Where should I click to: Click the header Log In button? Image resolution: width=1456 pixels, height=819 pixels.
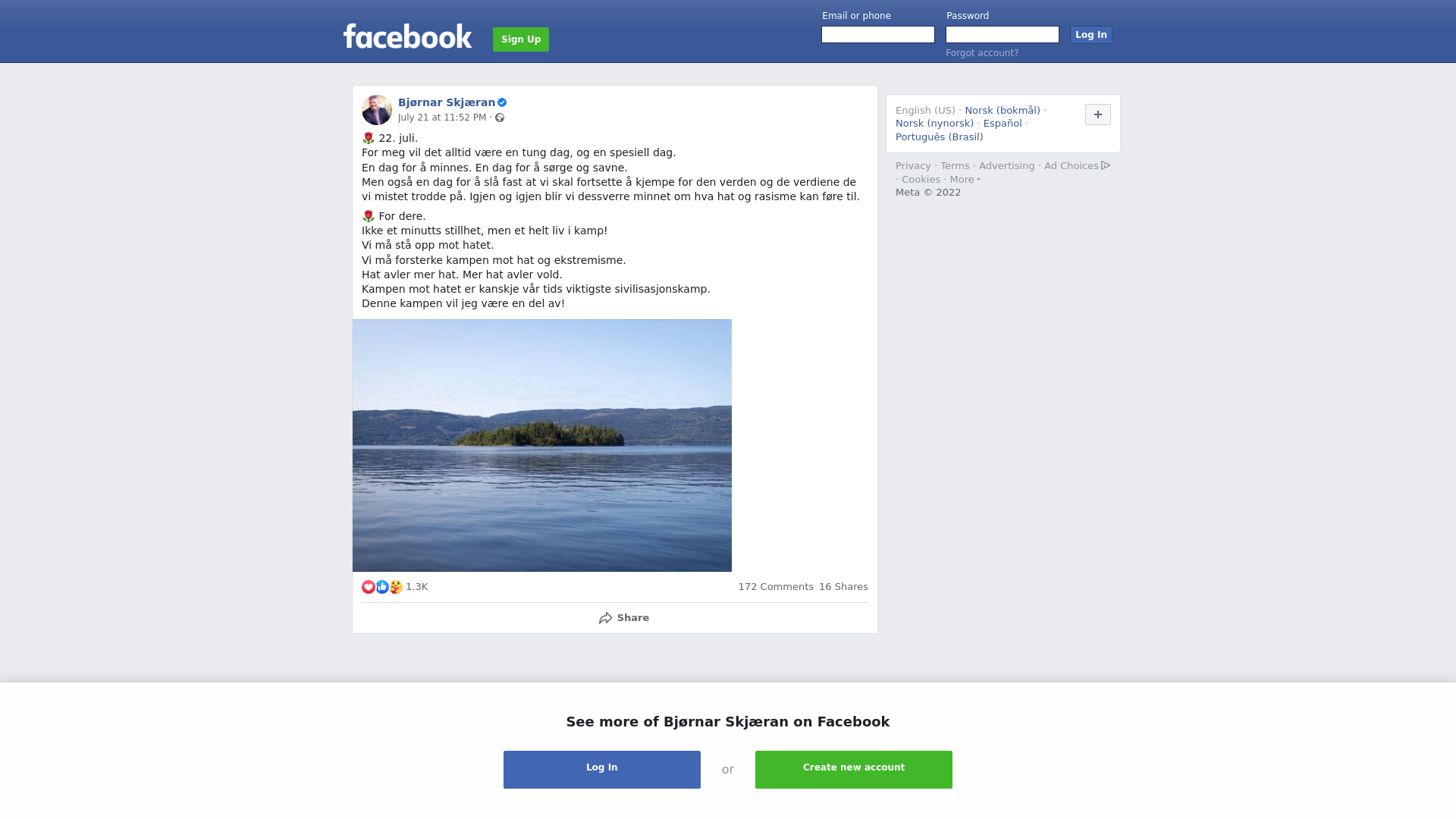click(x=1091, y=35)
